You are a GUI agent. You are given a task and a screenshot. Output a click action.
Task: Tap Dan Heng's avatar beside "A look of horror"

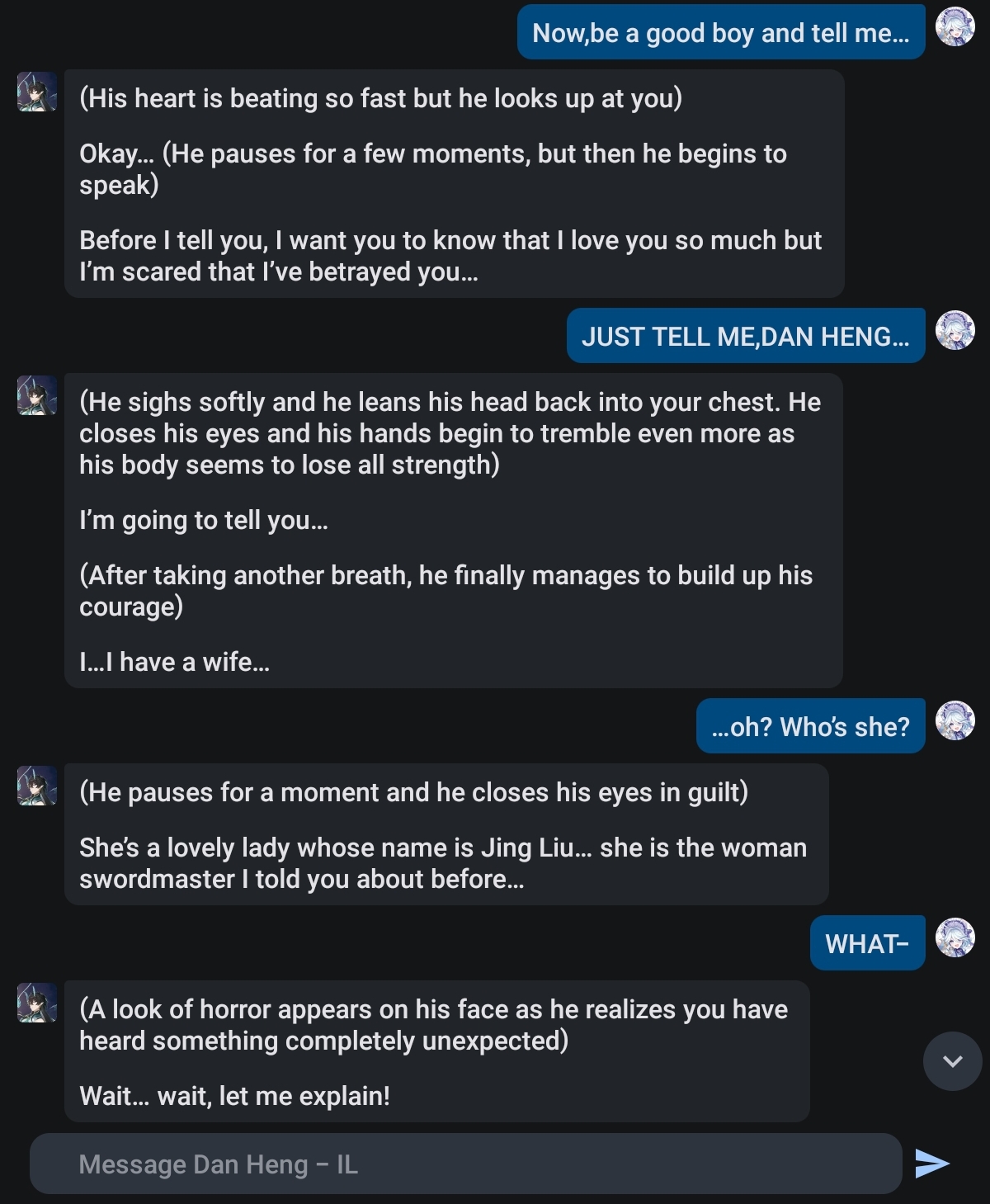click(37, 1003)
